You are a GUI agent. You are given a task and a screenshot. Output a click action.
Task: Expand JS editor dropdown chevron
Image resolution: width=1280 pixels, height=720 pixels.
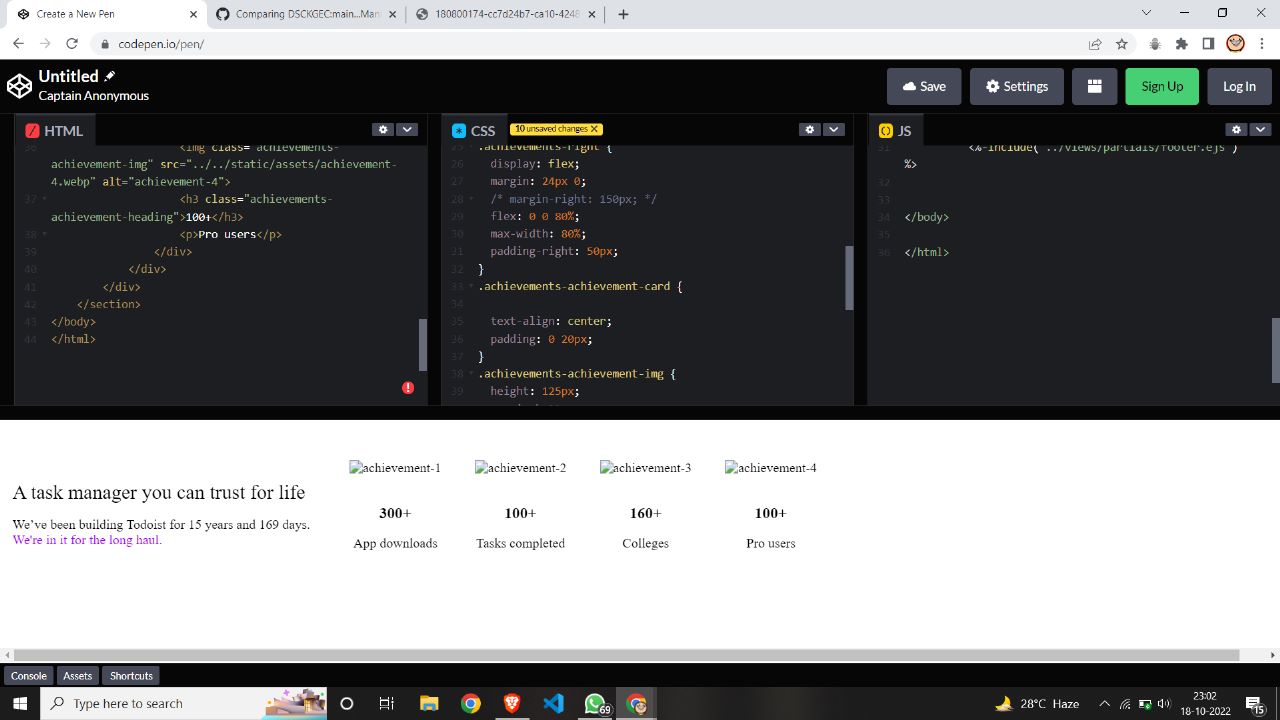click(1260, 130)
